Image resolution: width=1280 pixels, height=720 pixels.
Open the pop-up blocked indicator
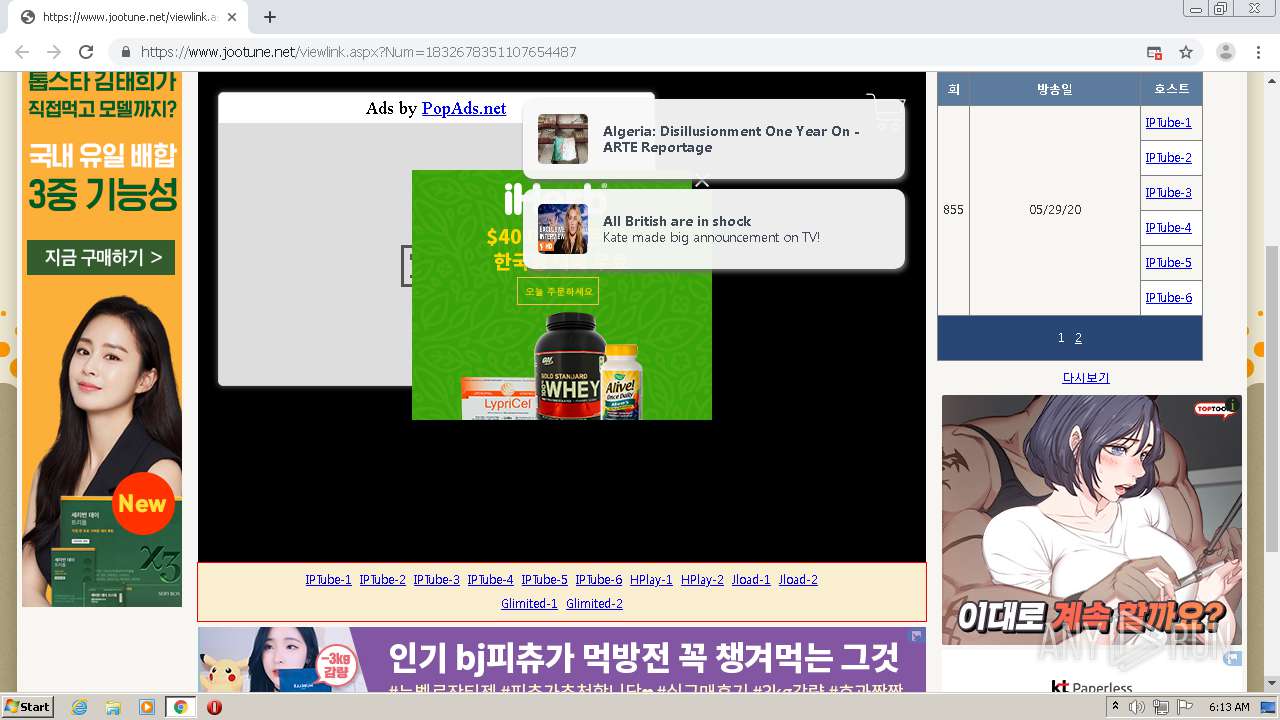pyautogui.click(x=1154, y=52)
